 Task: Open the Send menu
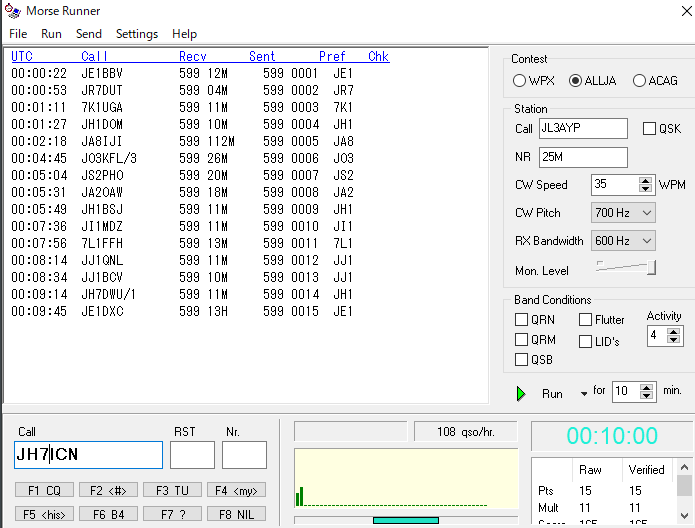click(89, 34)
